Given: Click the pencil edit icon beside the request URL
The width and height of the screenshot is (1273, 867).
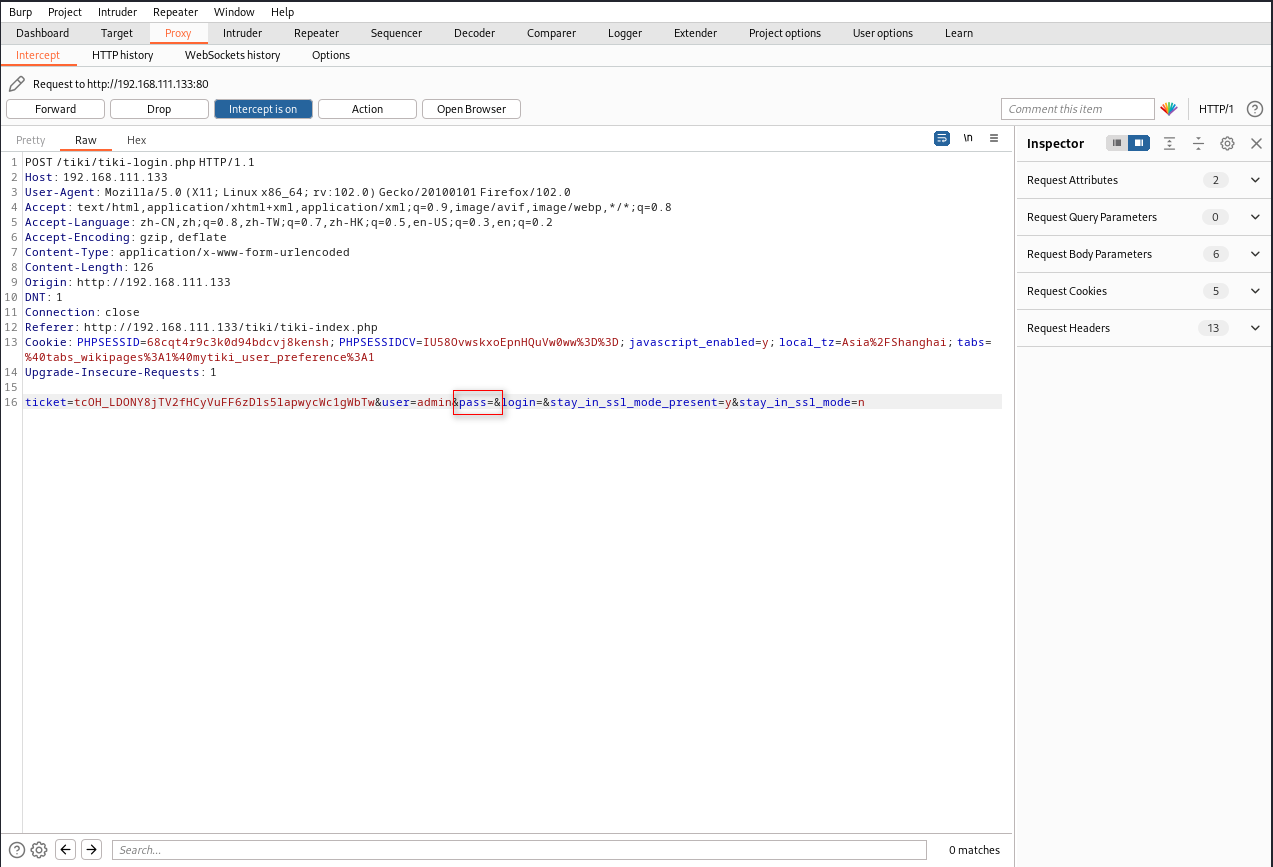Looking at the screenshot, I should pyautogui.click(x=16, y=84).
